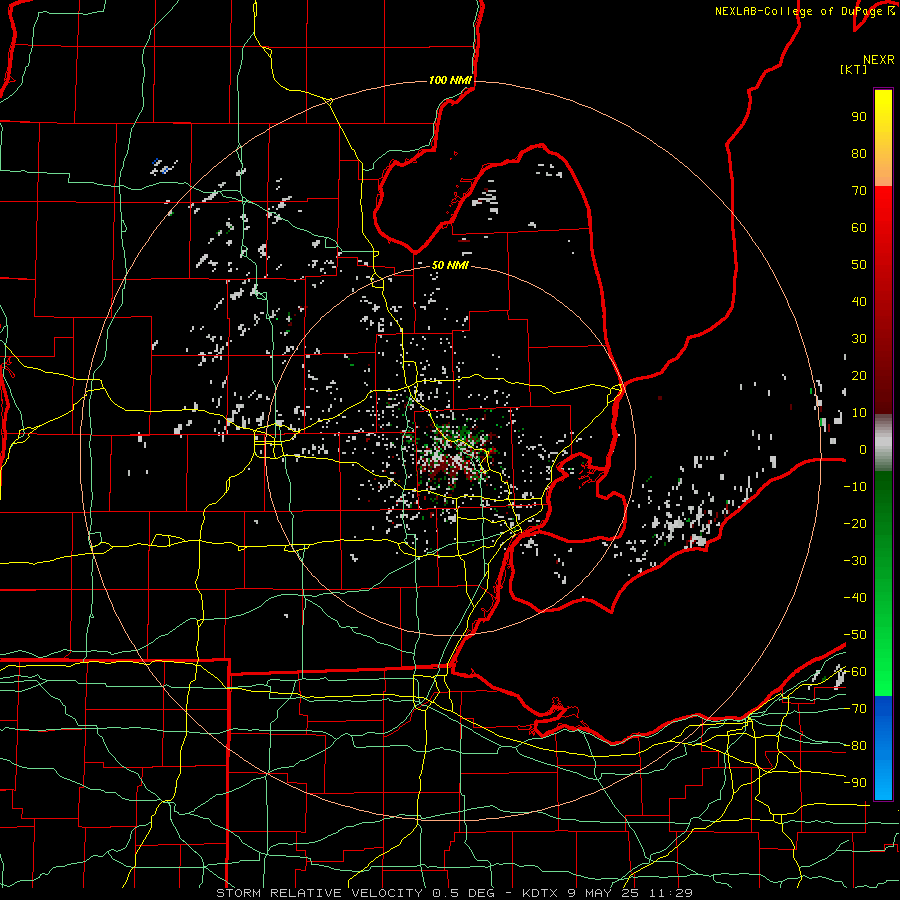Click the "-90" velocity scale label
The width and height of the screenshot is (900, 900).
click(x=855, y=783)
